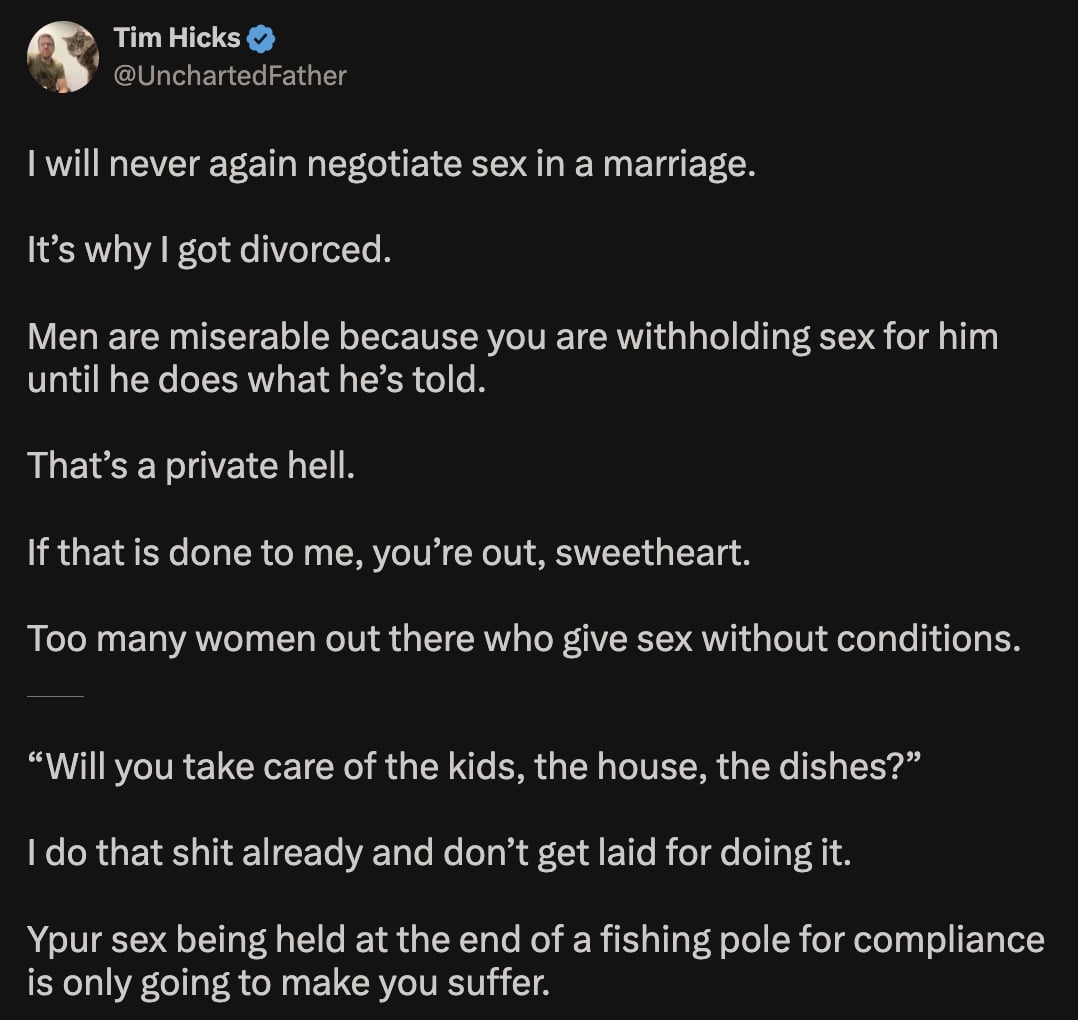Select the text 'It's why I got divorced.'

208,249
